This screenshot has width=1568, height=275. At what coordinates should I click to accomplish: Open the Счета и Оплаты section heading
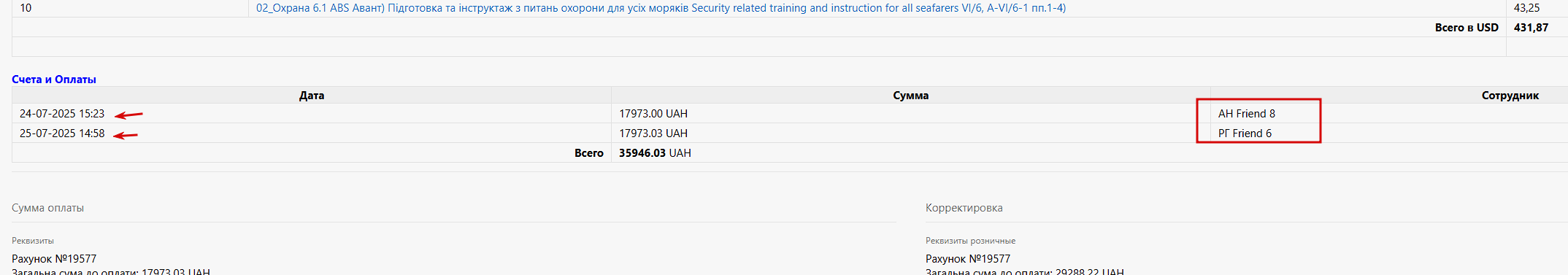[54, 80]
